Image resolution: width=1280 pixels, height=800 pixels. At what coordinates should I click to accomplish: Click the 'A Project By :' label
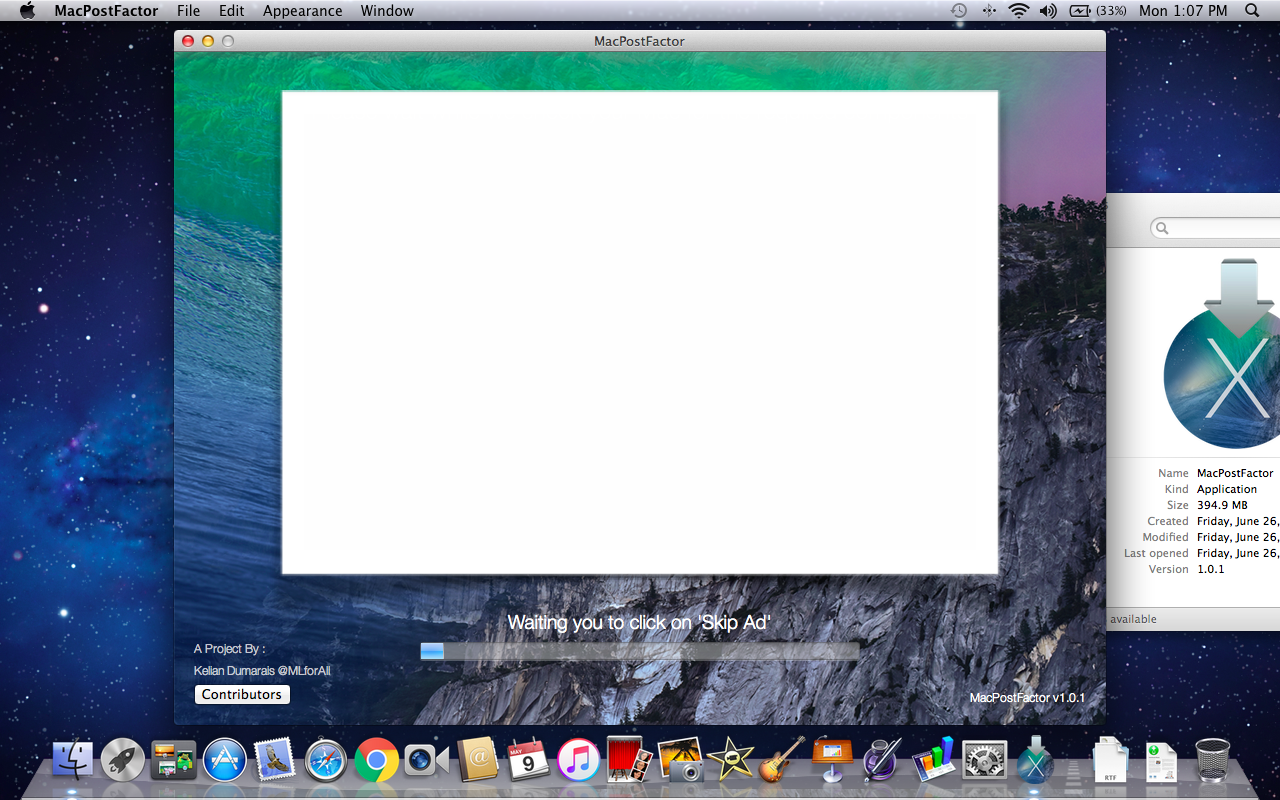pyautogui.click(x=229, y=649)
